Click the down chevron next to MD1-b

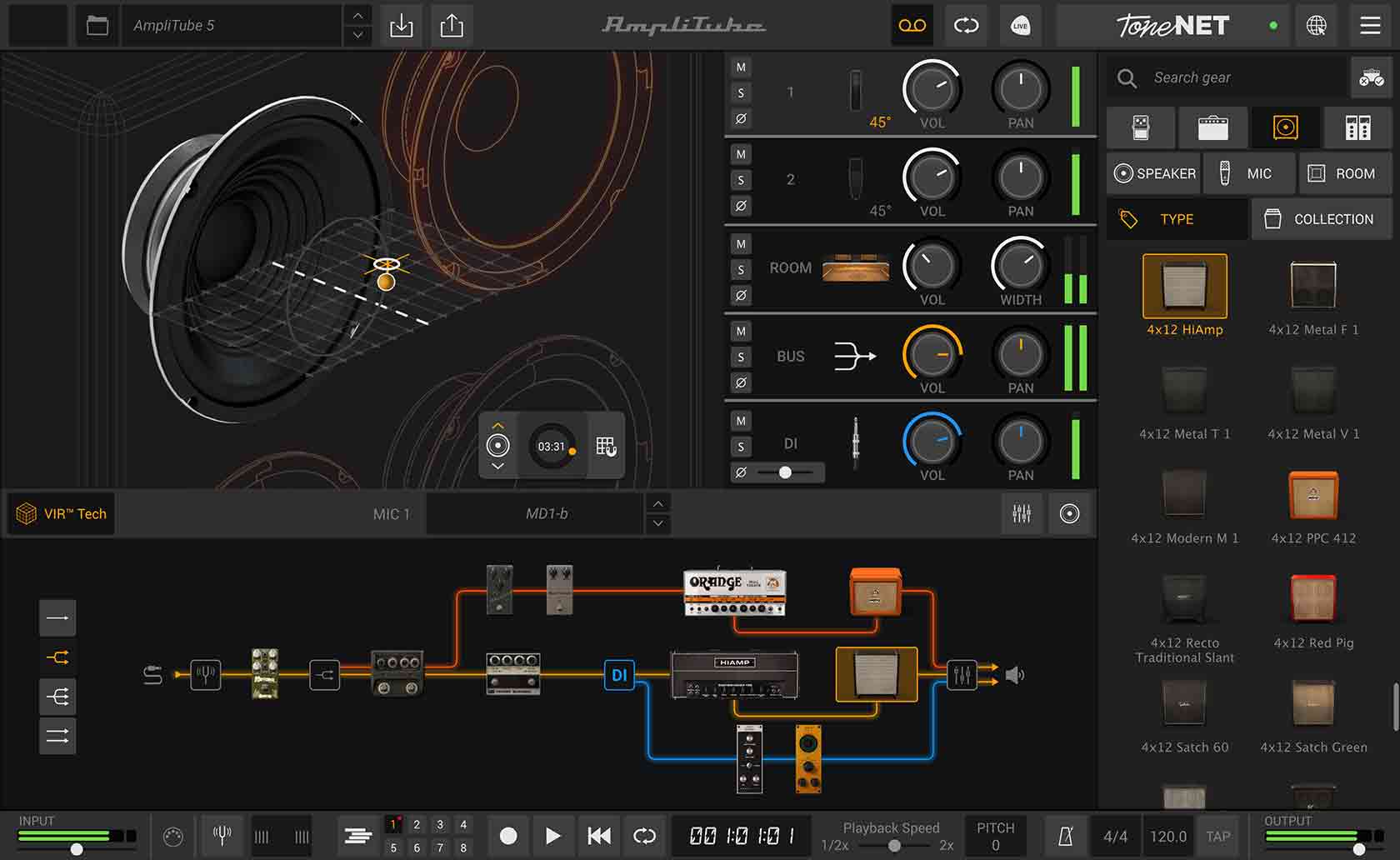click(657, 523)
